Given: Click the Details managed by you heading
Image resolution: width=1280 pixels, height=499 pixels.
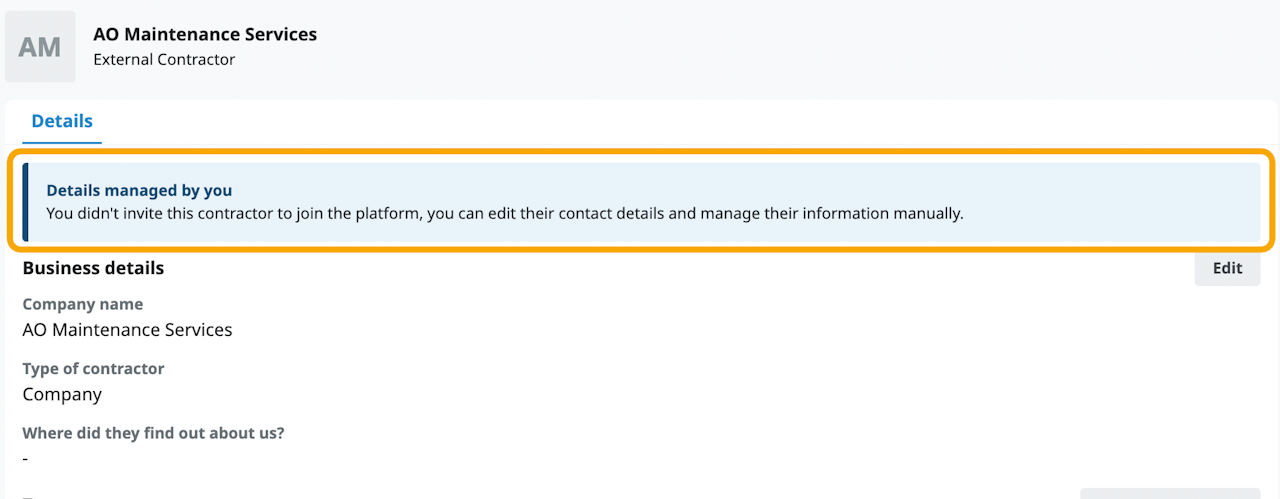Looking at the screenshot, I should click(139, 190).
